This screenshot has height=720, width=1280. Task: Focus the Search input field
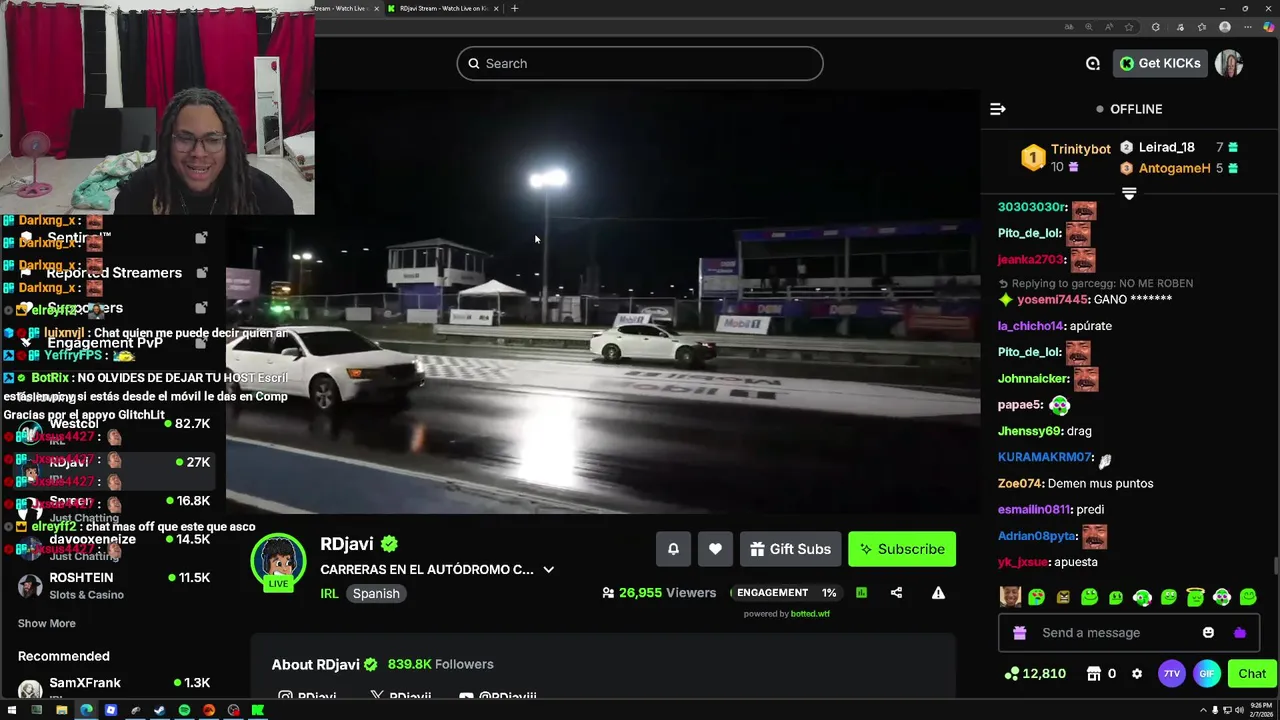click(x=640, y=63)
